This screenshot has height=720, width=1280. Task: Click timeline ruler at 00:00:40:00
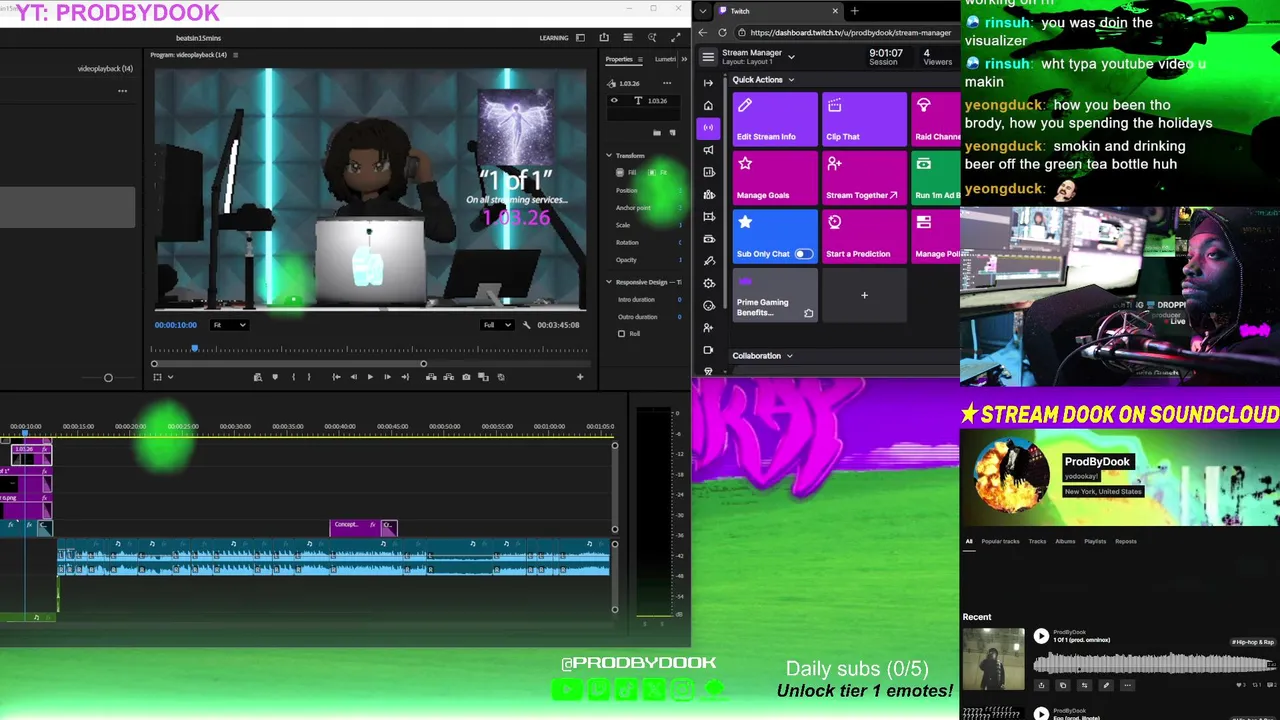click(x=340, y=427)
